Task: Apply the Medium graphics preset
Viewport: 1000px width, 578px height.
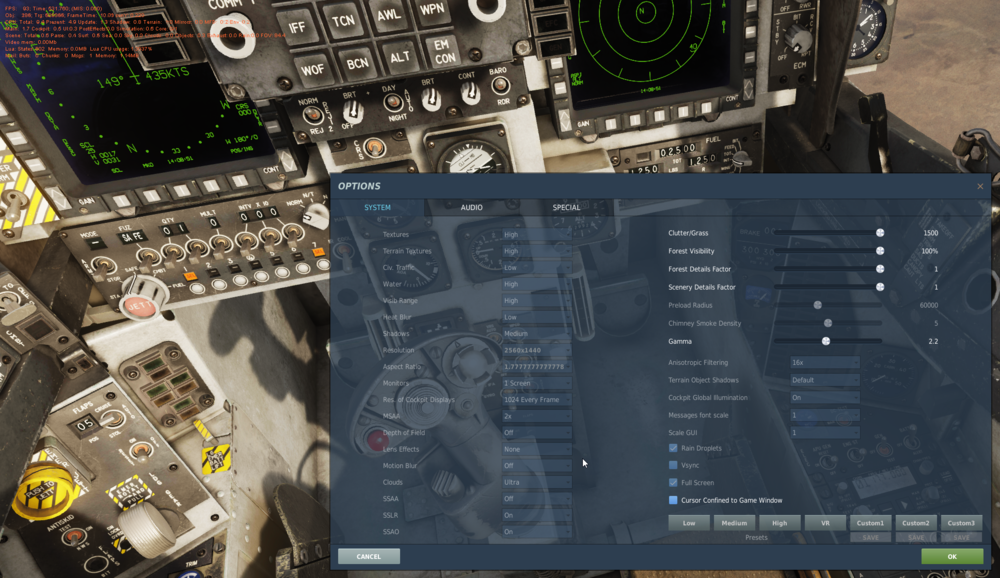Action: click(x=734, y=522)
